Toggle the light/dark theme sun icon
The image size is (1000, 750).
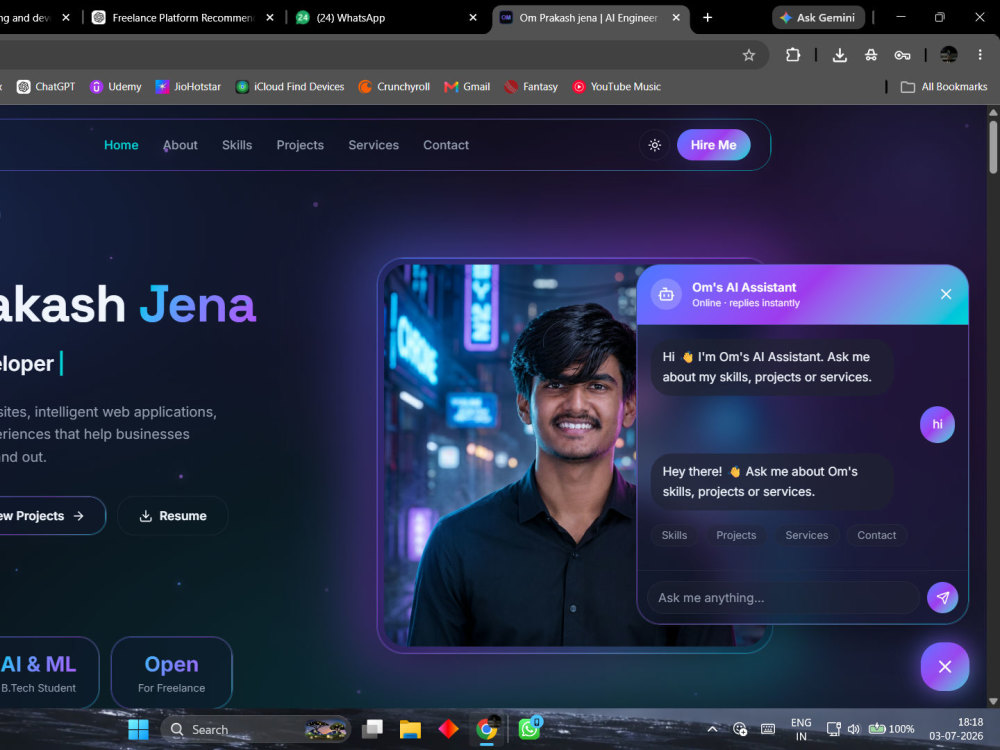[654, 145]
